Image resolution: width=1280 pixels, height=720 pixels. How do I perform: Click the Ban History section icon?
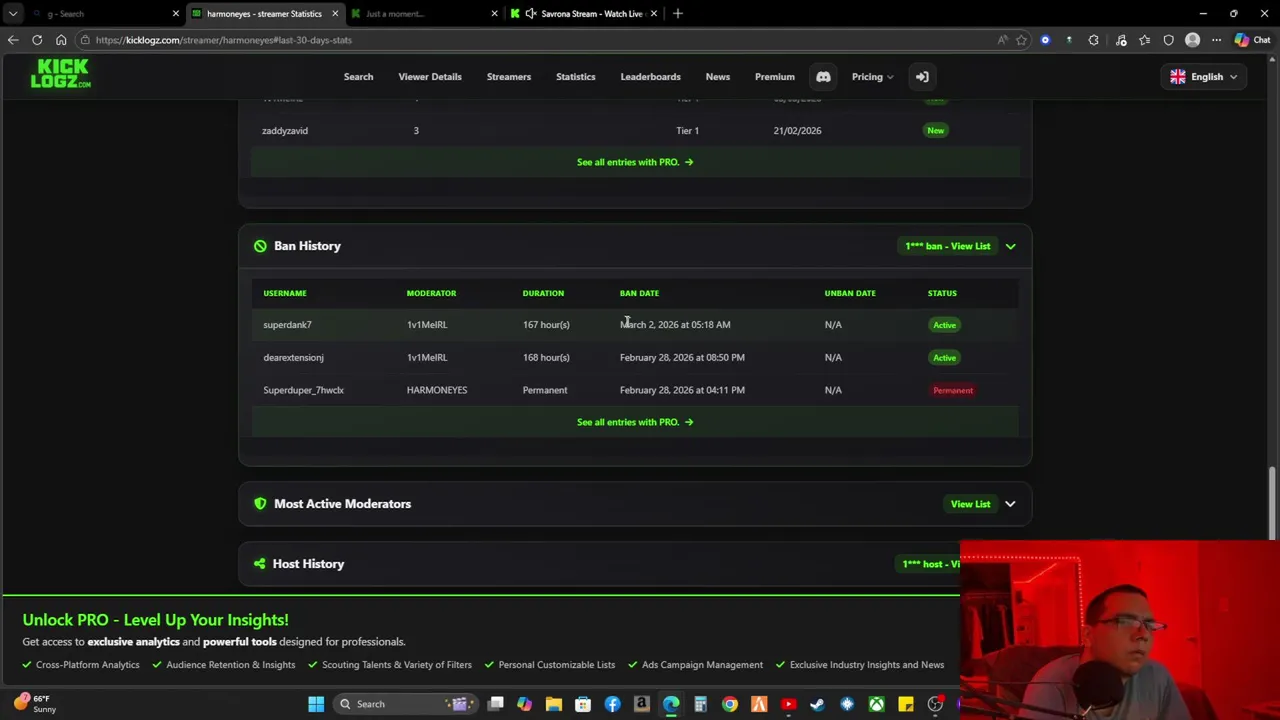(x=260, y=246)
